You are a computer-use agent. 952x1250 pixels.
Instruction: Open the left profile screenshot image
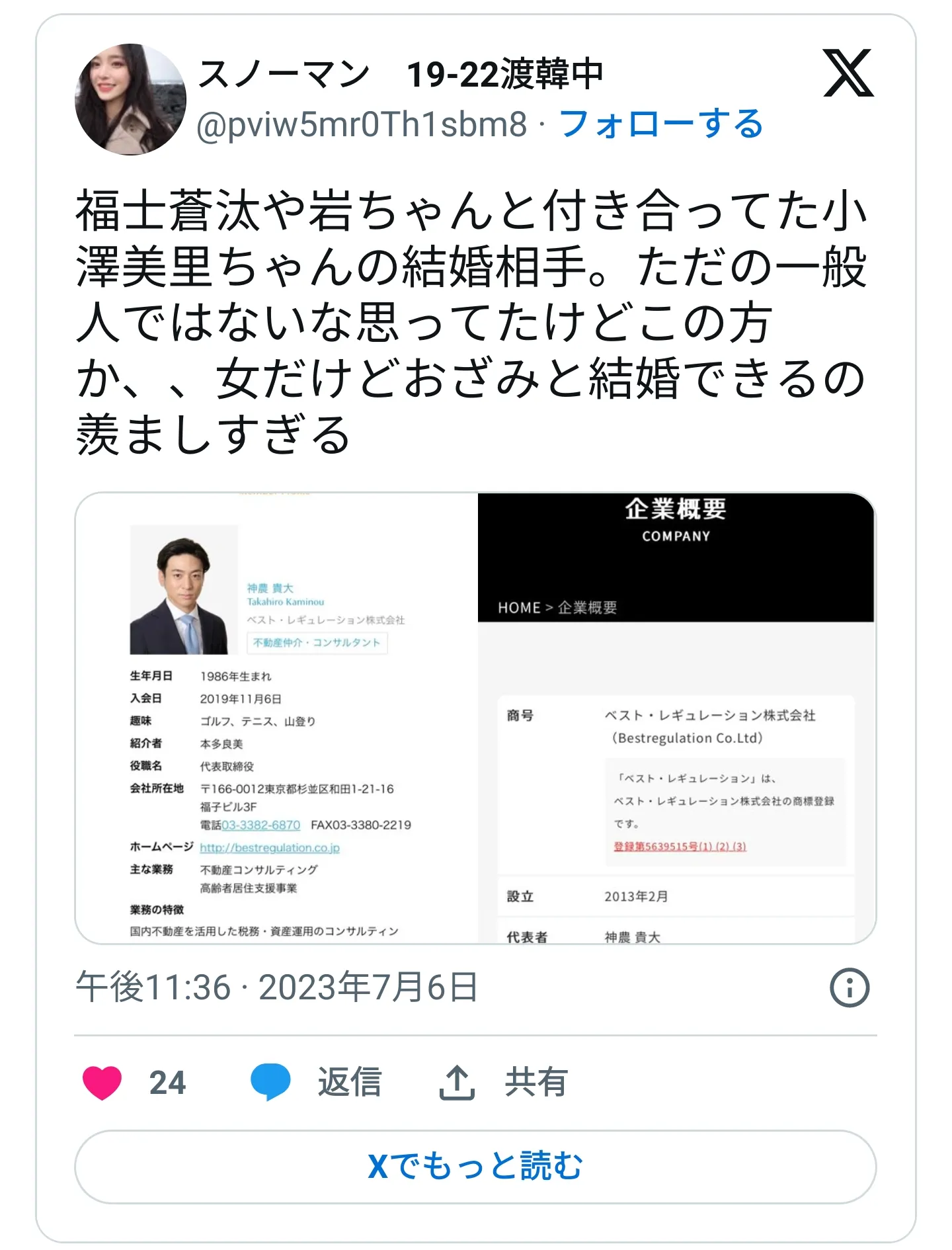click(276, 718)
